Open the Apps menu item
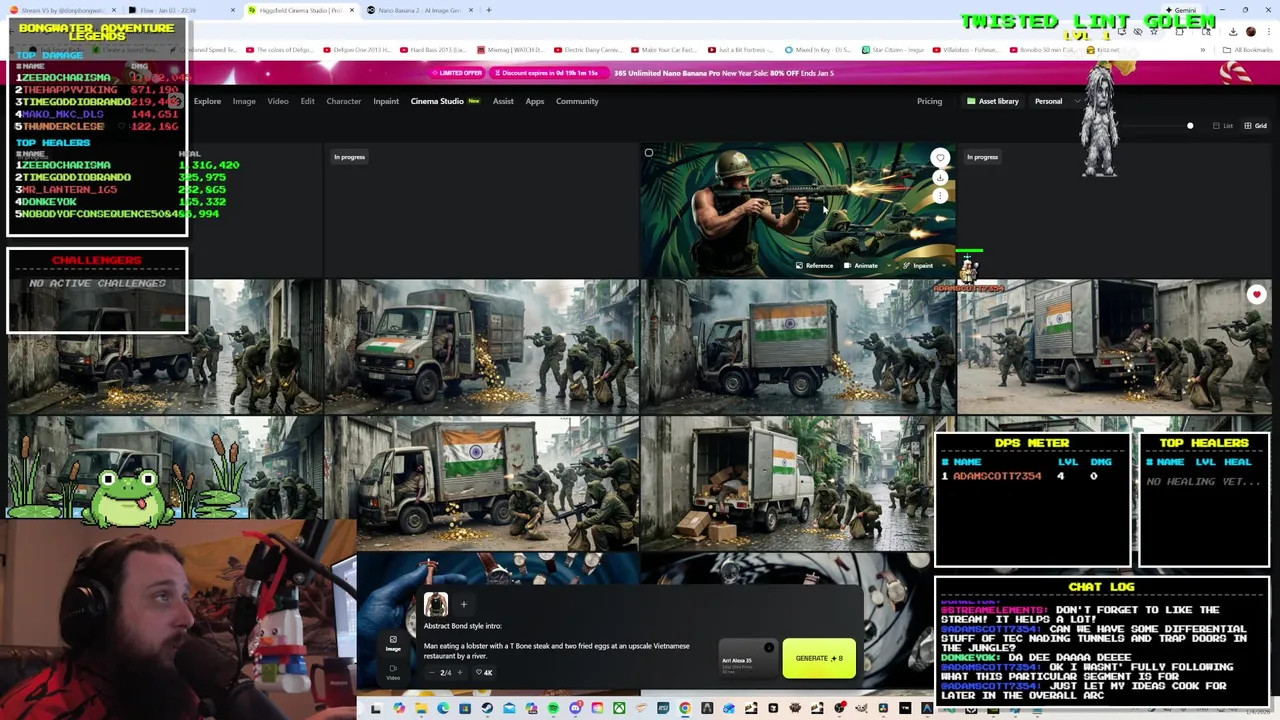Viewport: 1280px width, 720px height. point(535,101)
